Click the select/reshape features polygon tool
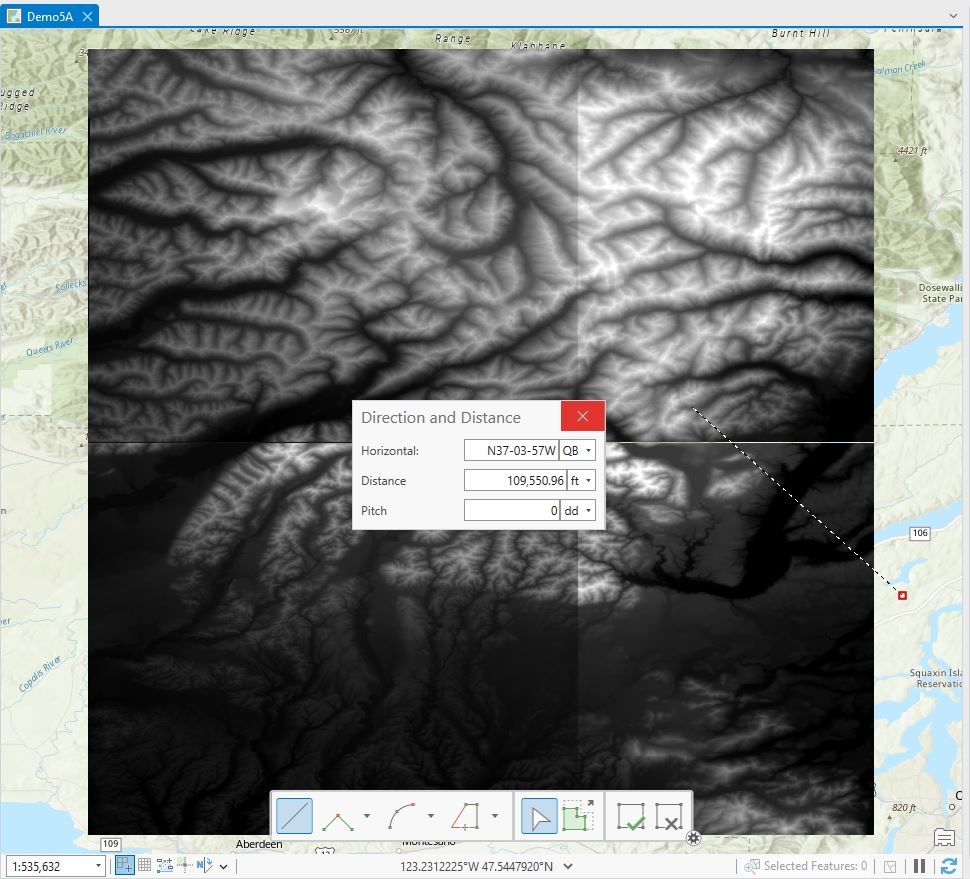 578,816
